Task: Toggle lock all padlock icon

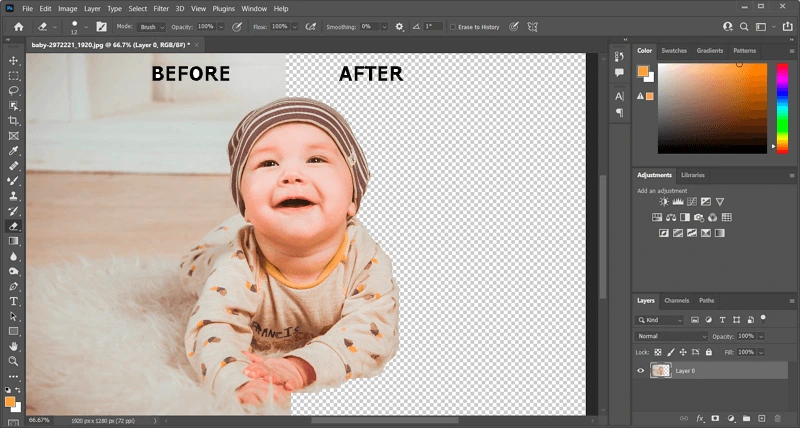Action: [709, 352]
